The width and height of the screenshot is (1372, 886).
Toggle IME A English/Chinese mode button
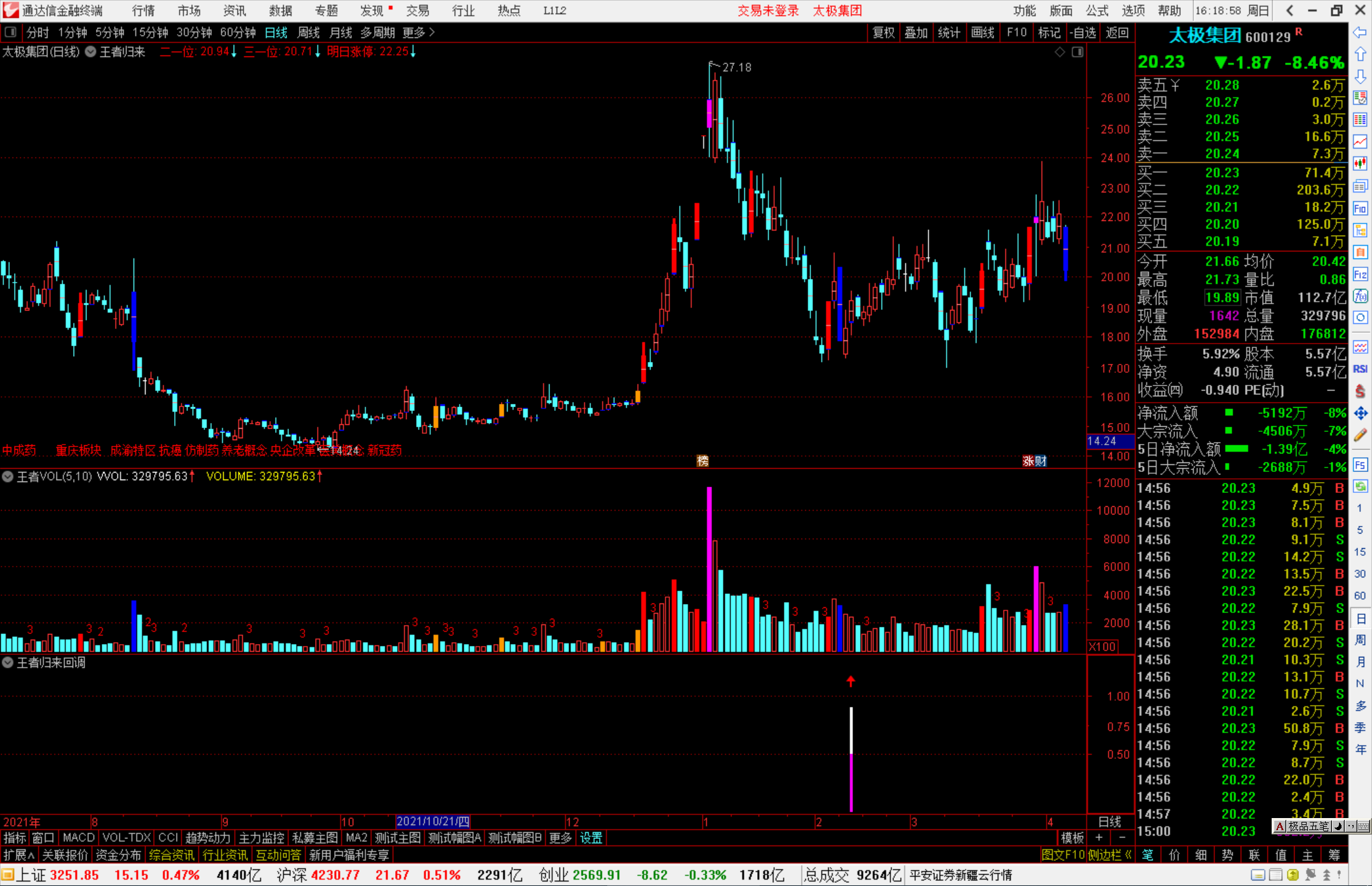(1280, 826)
